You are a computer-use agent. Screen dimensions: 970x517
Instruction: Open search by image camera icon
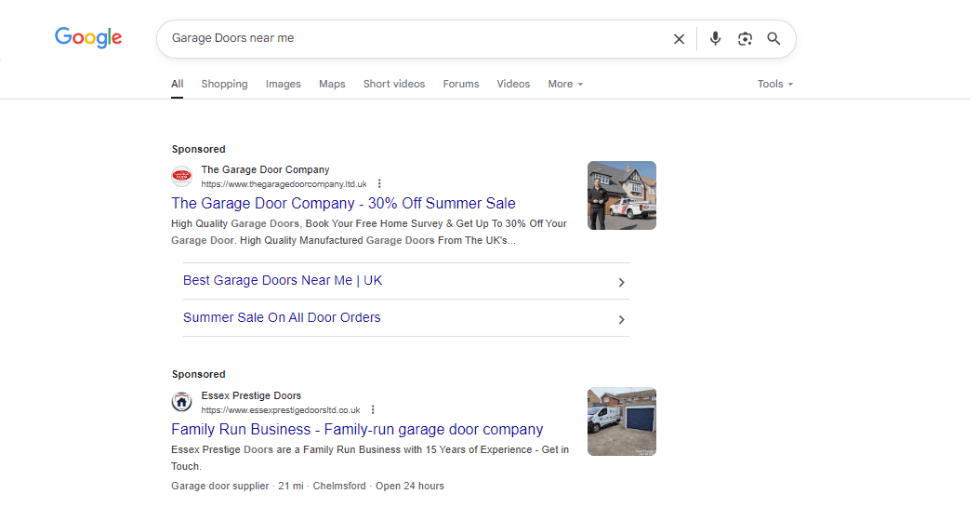pyautogui.click(x=745, y=39)
